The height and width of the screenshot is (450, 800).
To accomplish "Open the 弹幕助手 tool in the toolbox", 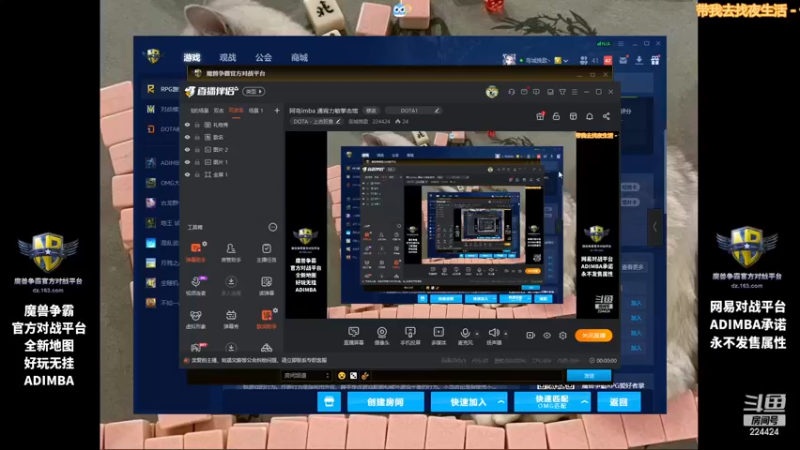I will (195, 252).
